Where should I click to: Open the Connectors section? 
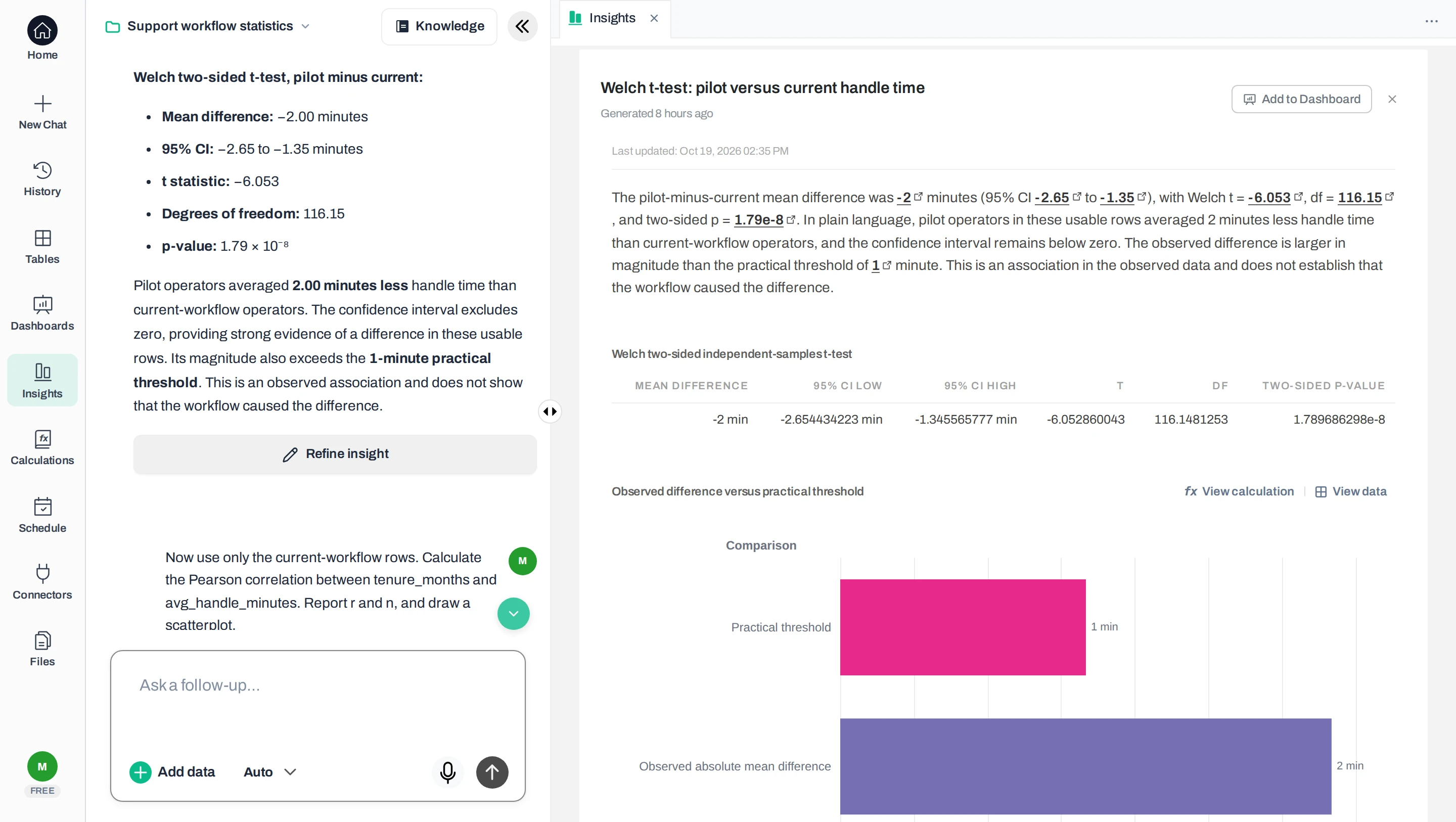click(x=42, y=582)
